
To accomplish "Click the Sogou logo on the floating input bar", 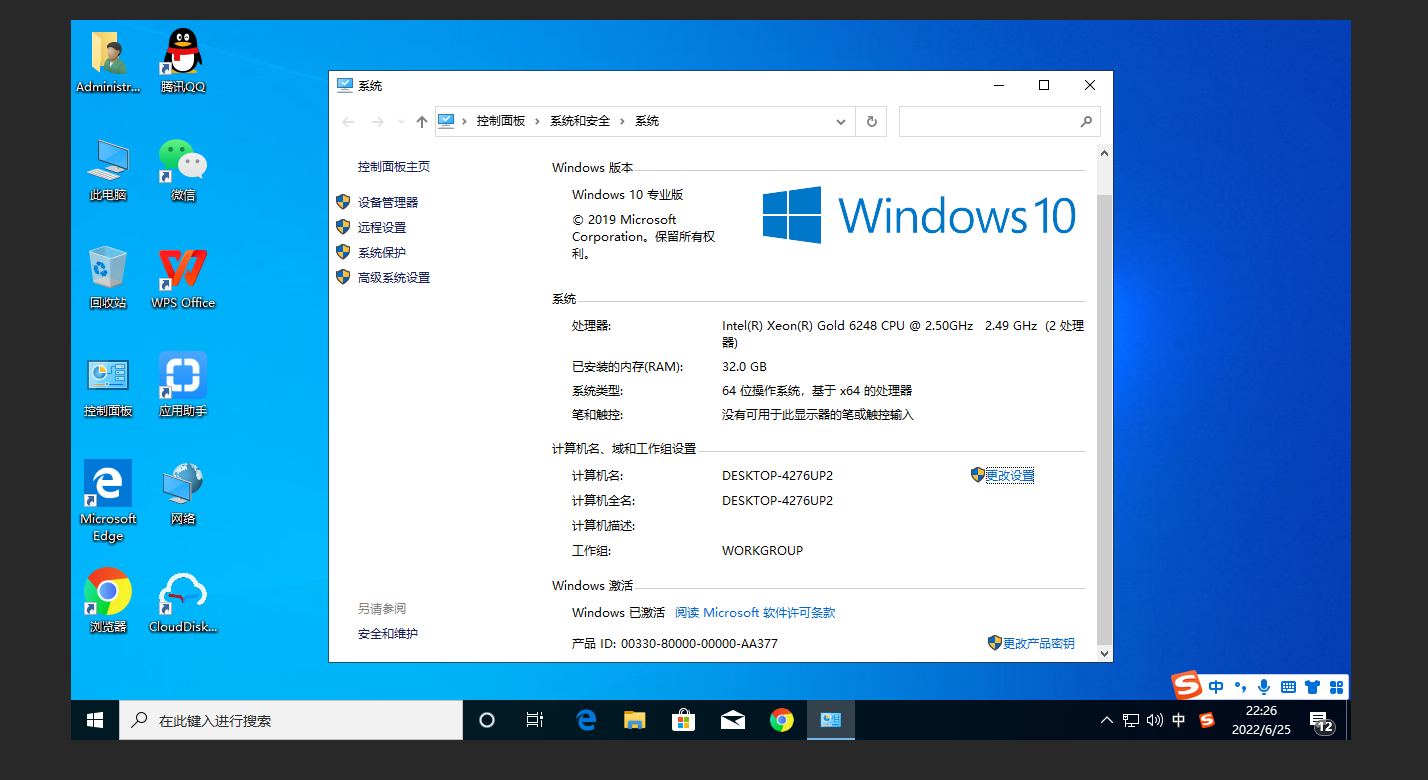I will pyautogui.click(x=1188, y=685).
